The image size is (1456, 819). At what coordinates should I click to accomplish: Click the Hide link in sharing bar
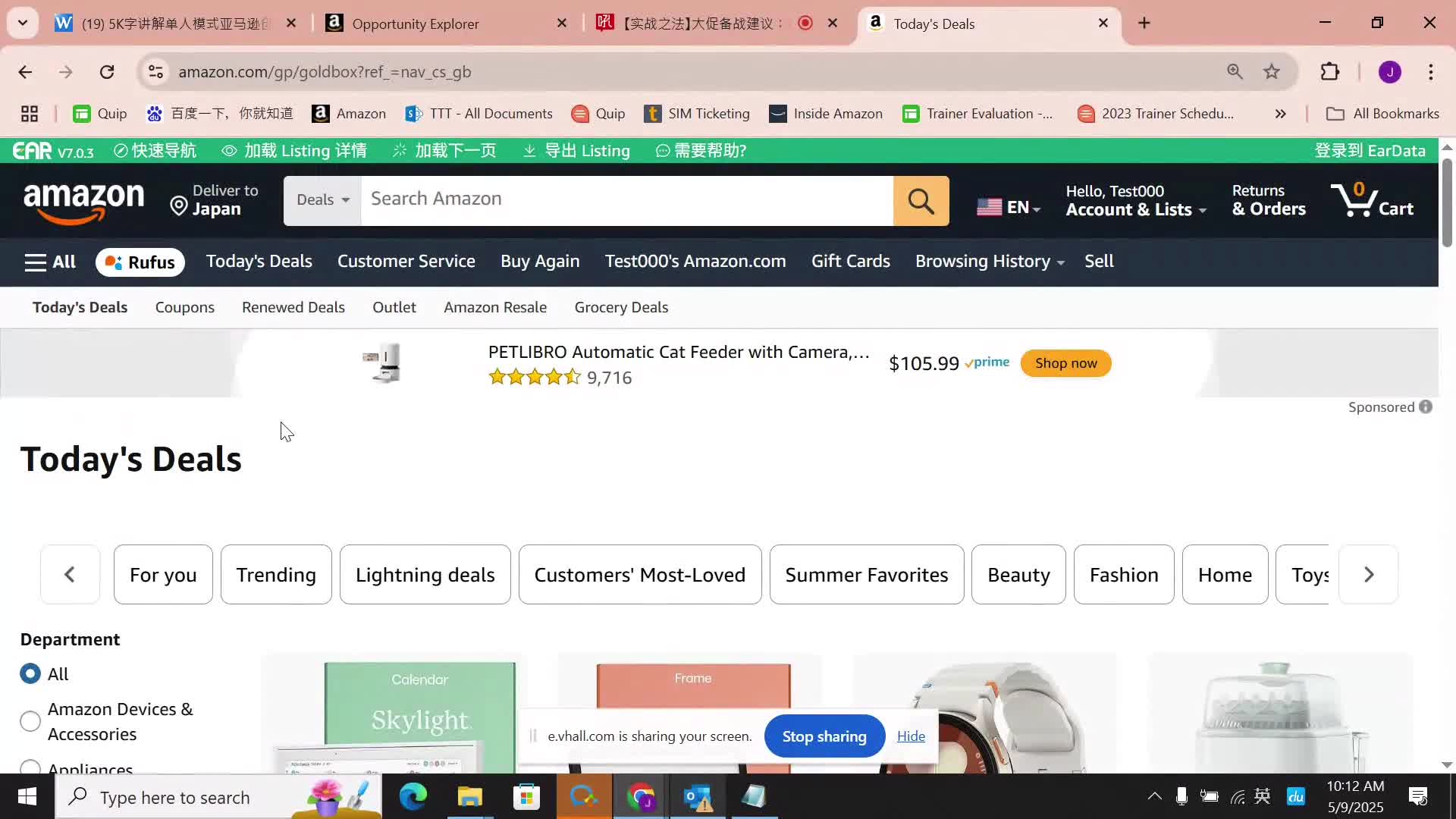pos(911,736)
